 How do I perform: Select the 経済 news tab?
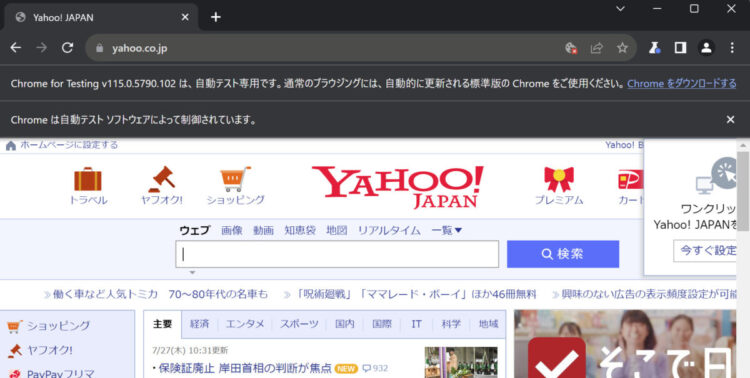point(199,324)
